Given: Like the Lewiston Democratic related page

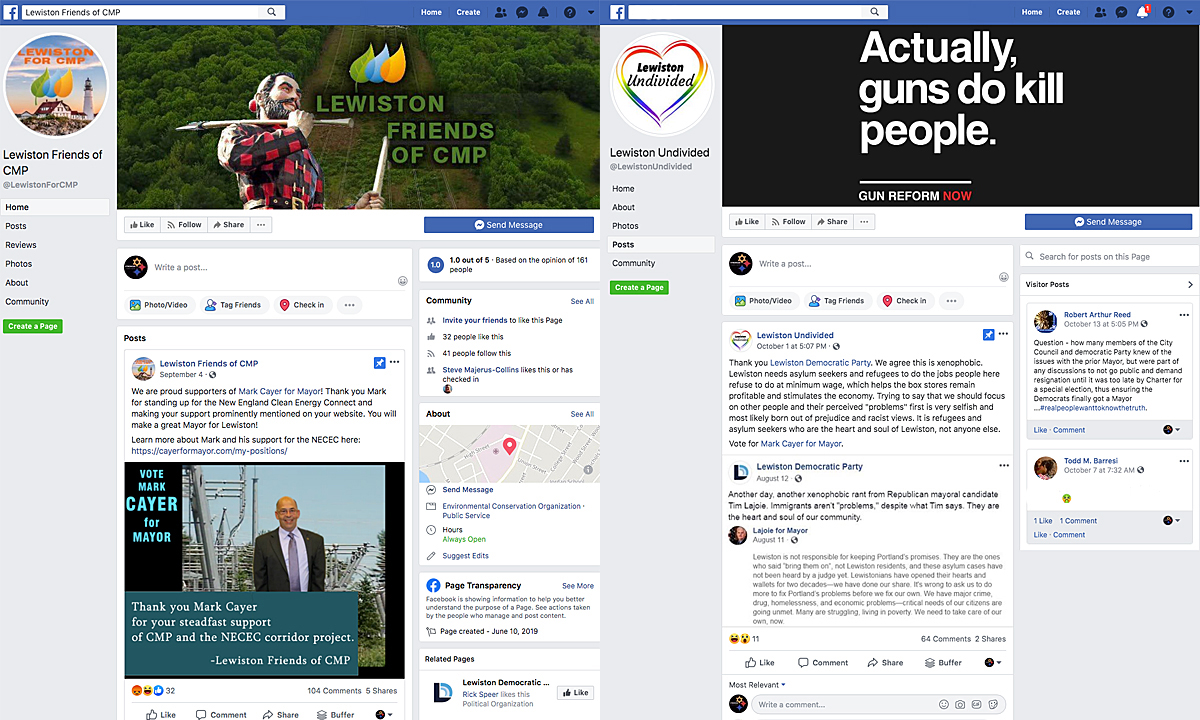Looking at the screenshot, I should coord(574,692).
